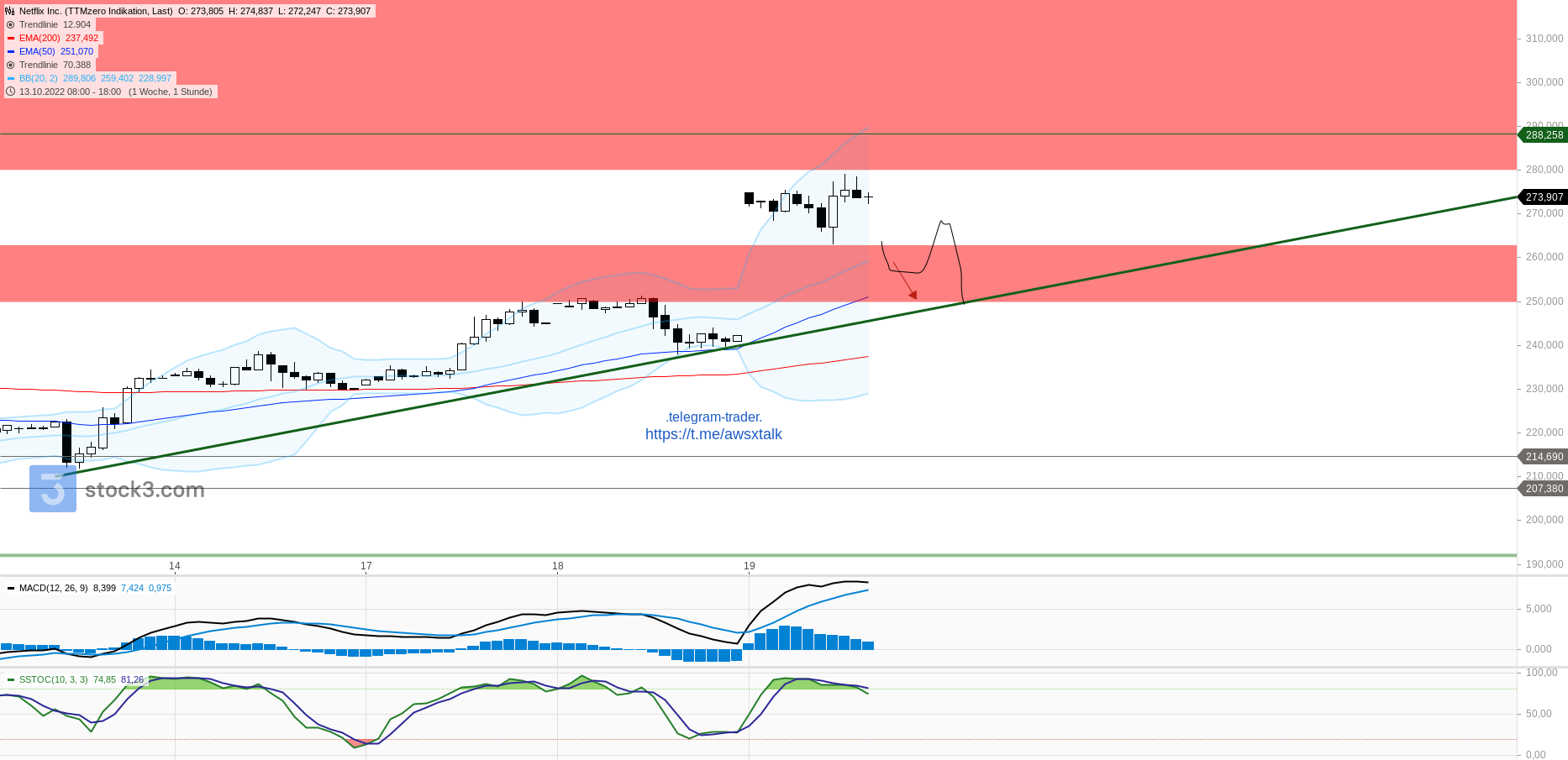Click the candlestick icon beside Netflix Inc.
1568x760 pixels.
[x=10, y=11]
